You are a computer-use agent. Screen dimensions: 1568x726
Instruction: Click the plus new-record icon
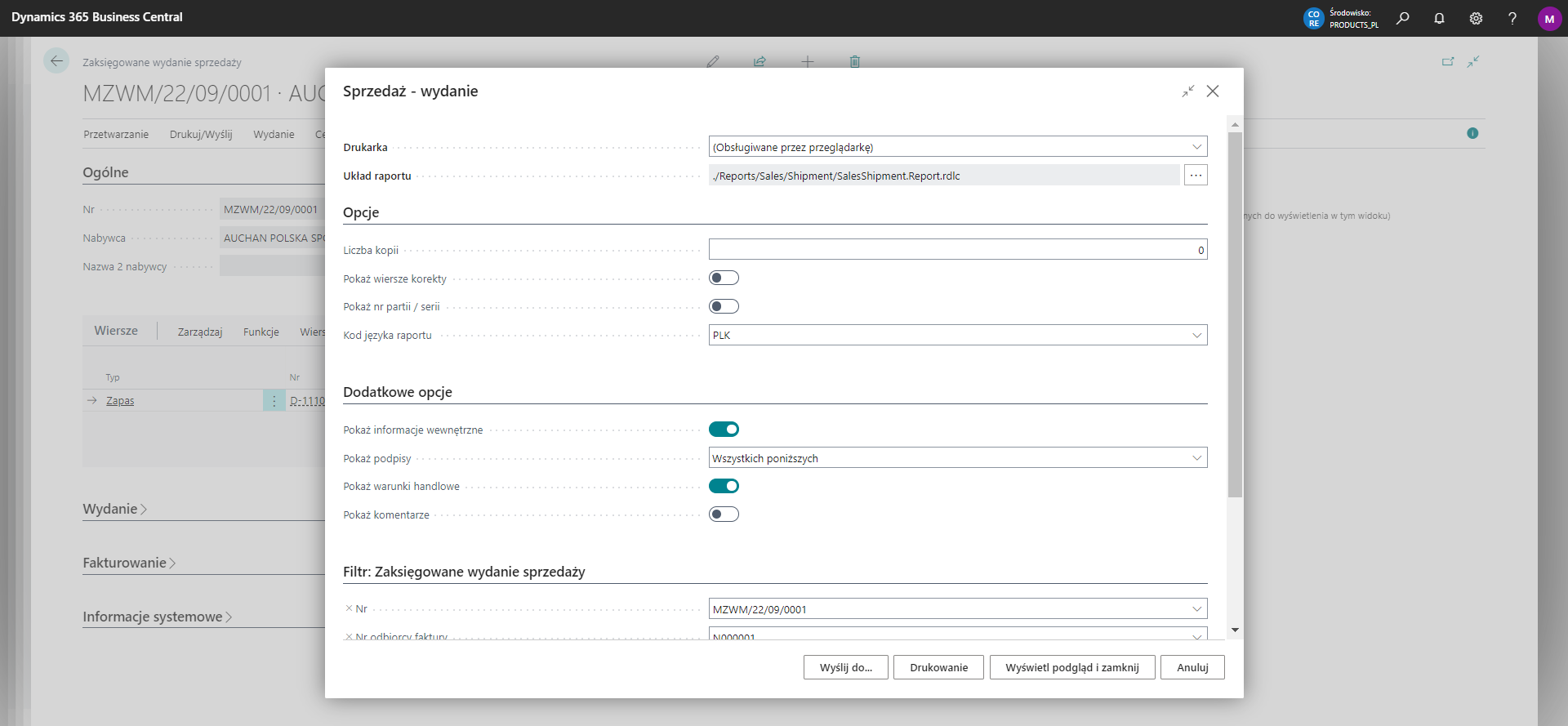pyautogui.click(x=807, y=62)
